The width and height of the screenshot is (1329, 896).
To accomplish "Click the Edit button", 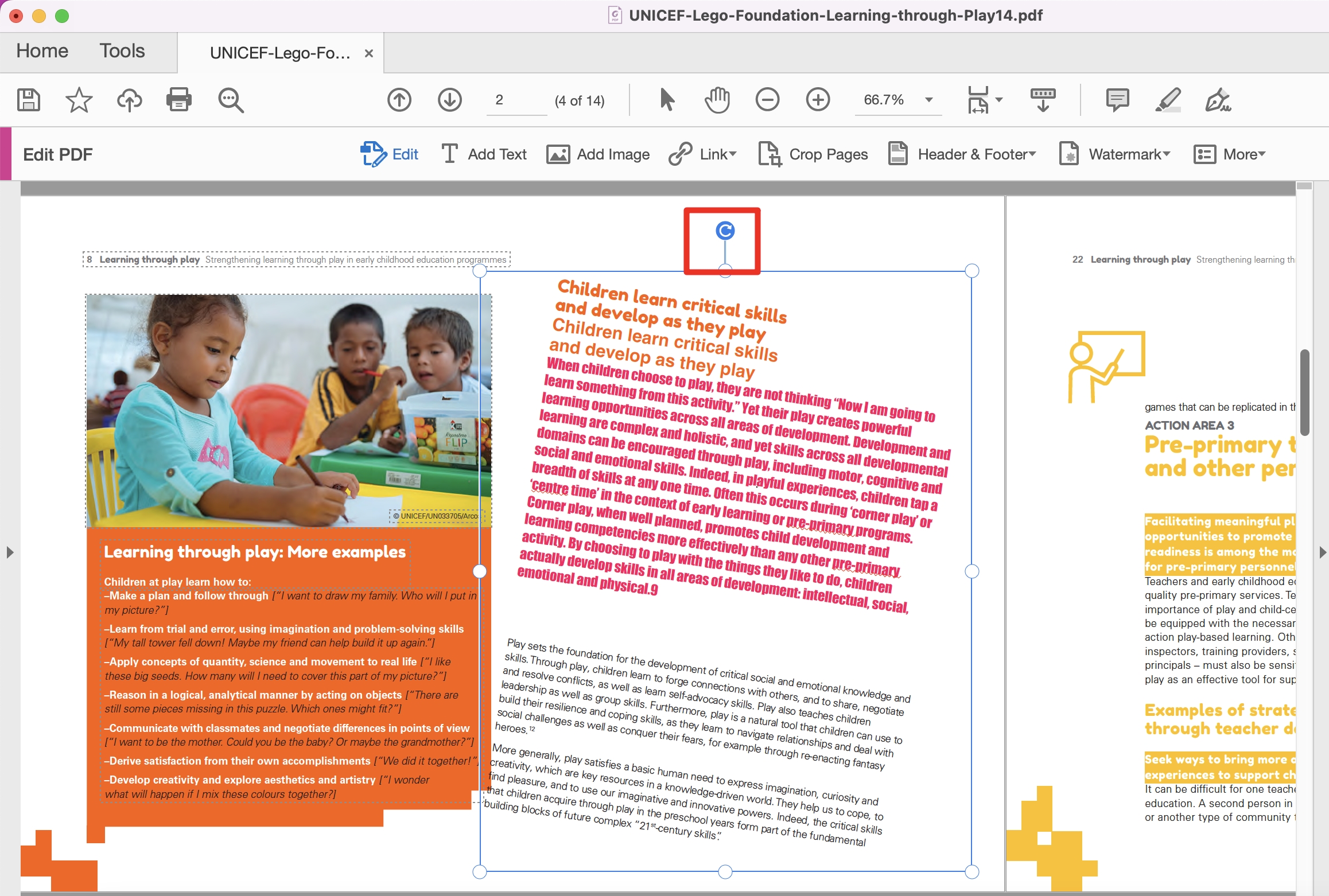I will coord(390,154).
